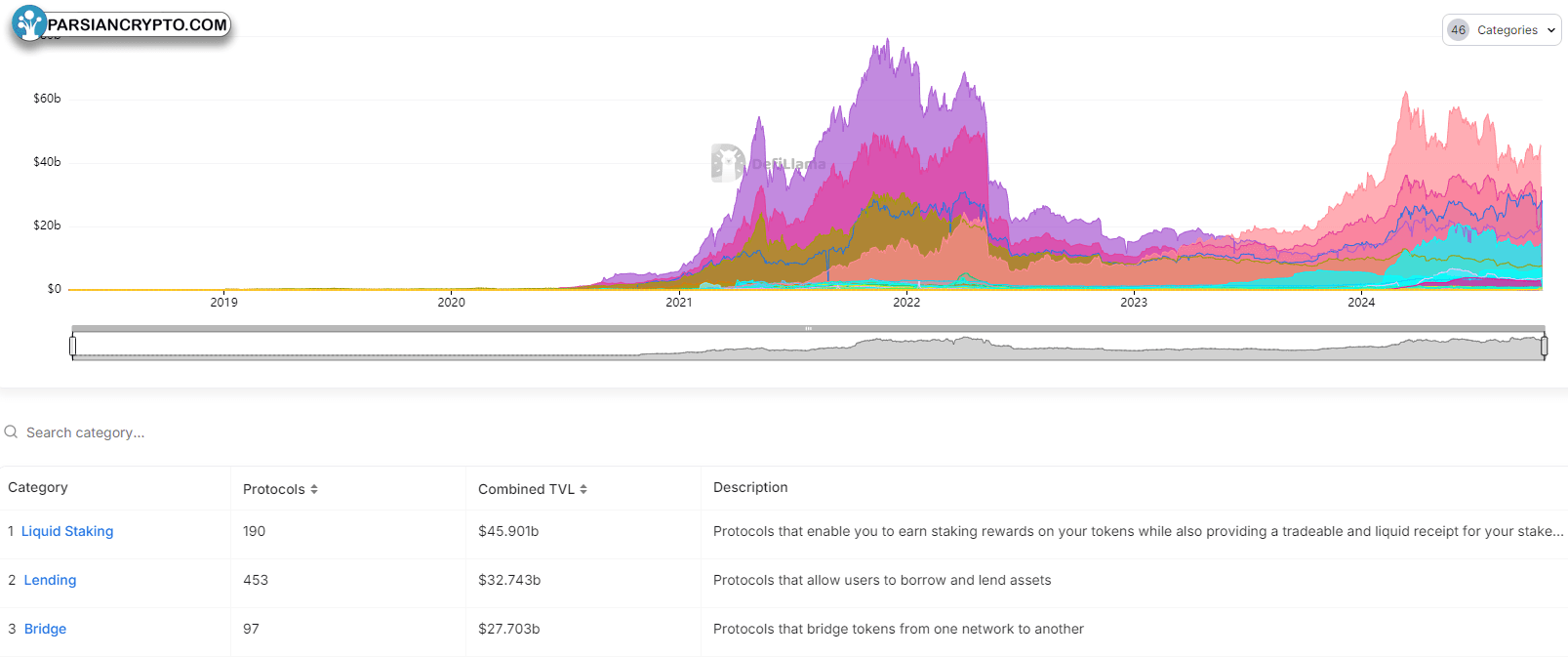Open the Lending category link
1568x657 pixels.
[50, 580]
